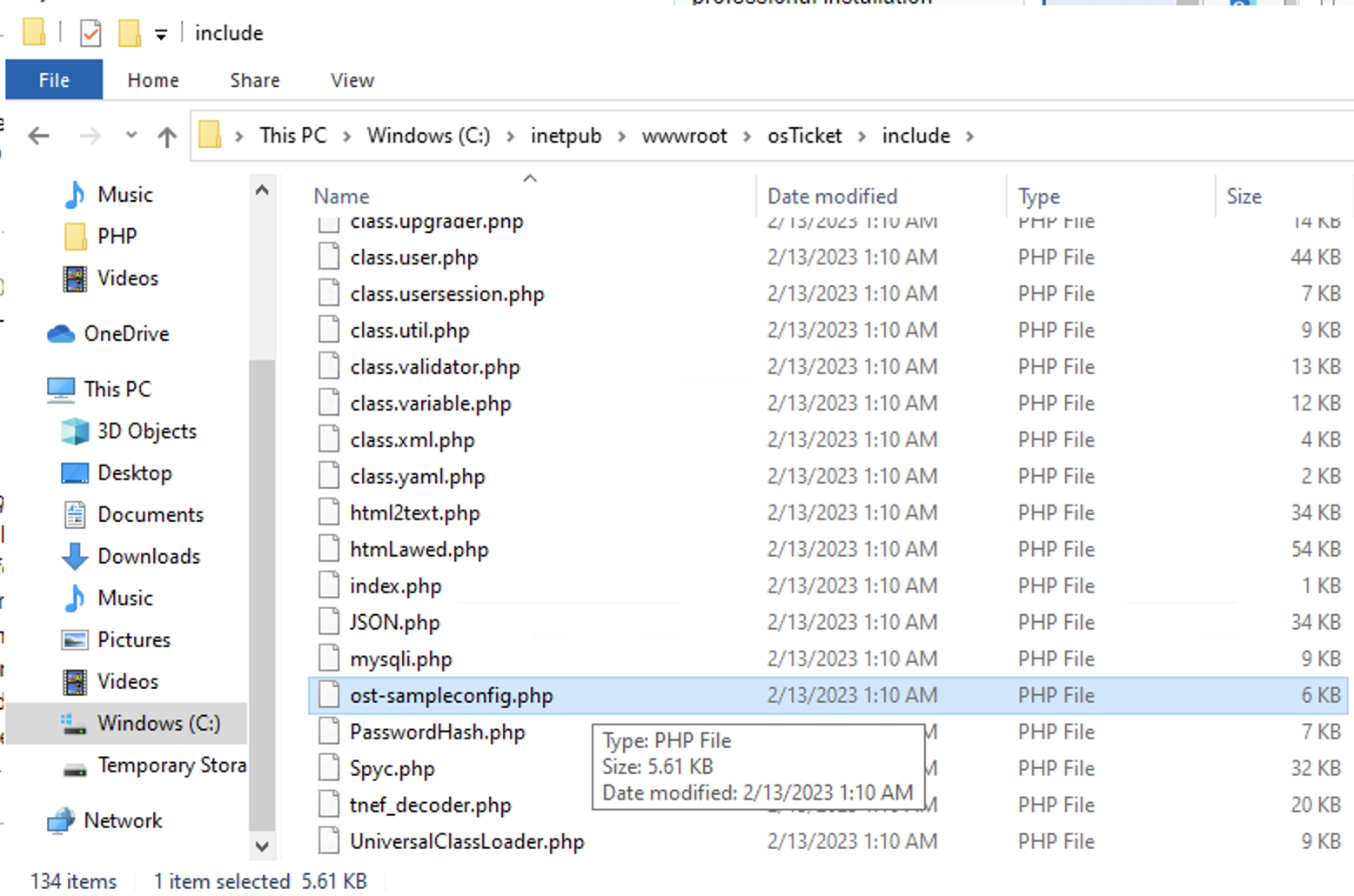Go back with the Back arrow
1354x896 pixels.
(x=39, y=136)
